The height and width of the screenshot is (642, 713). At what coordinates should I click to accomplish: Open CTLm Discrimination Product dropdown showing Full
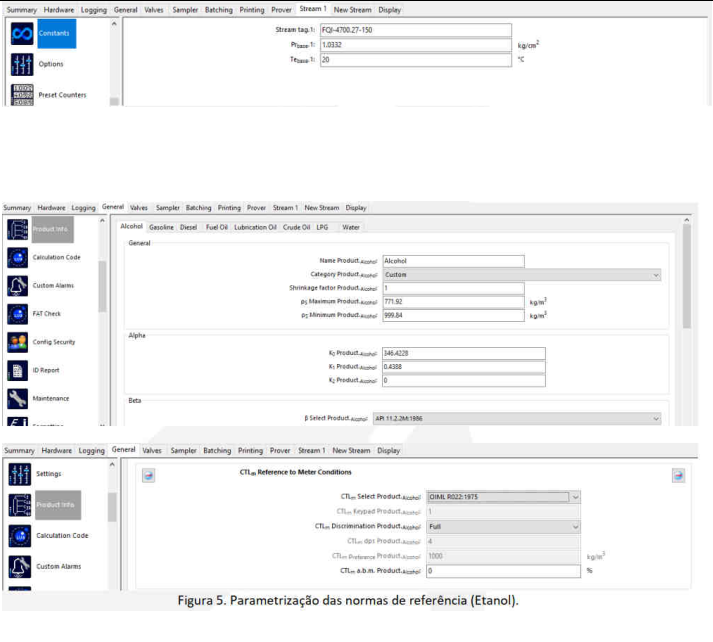coord(503,527)
